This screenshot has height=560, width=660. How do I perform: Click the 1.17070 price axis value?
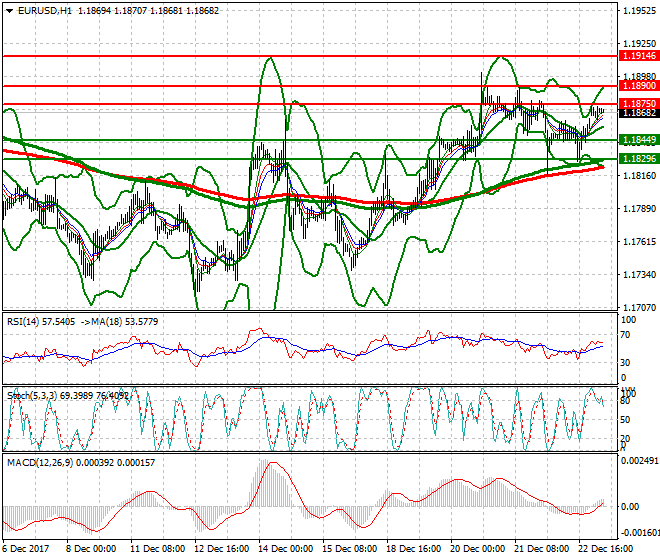pyautogui.click(x=639, y=308)
